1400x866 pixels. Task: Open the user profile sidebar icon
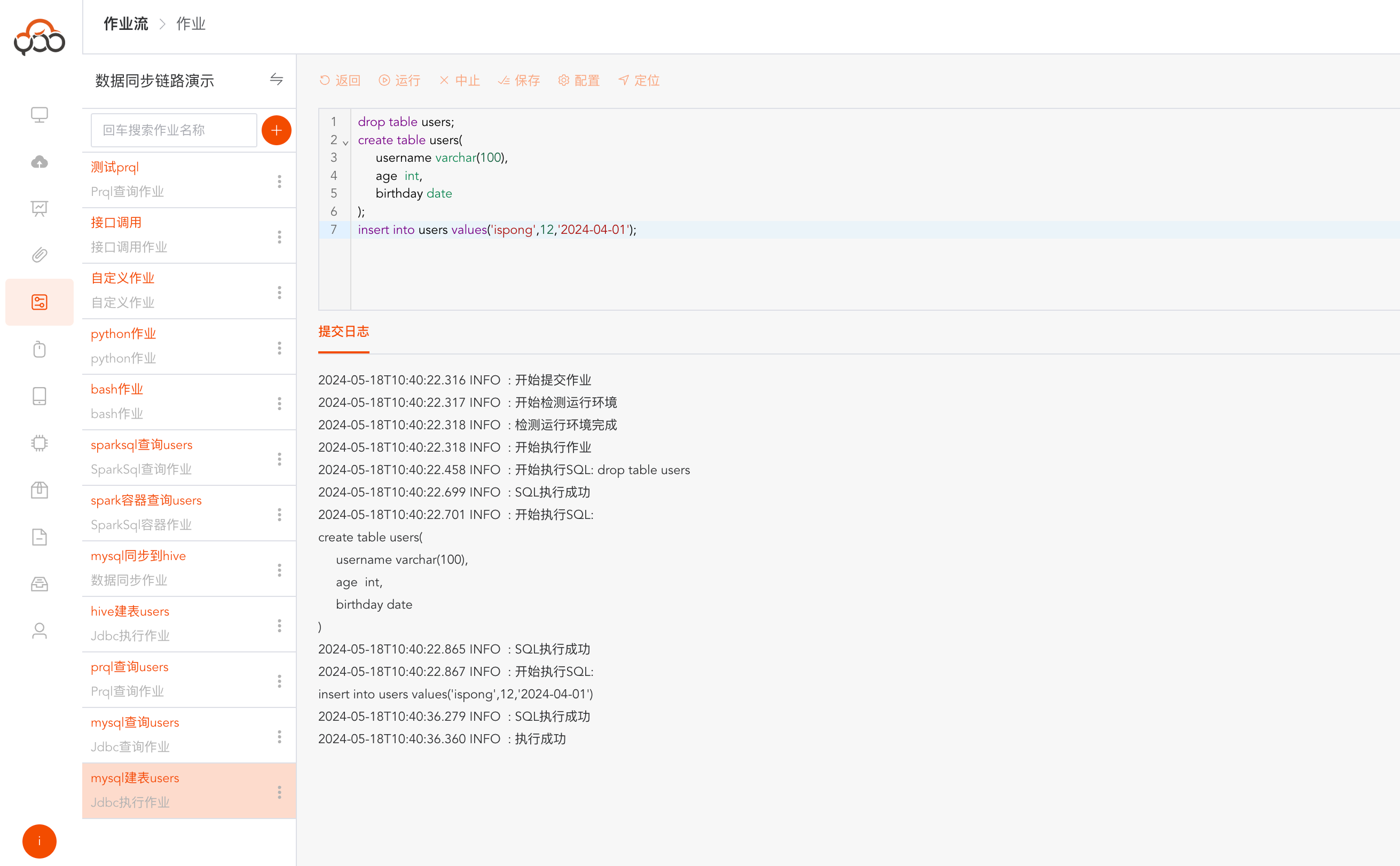tap(39, 631)
